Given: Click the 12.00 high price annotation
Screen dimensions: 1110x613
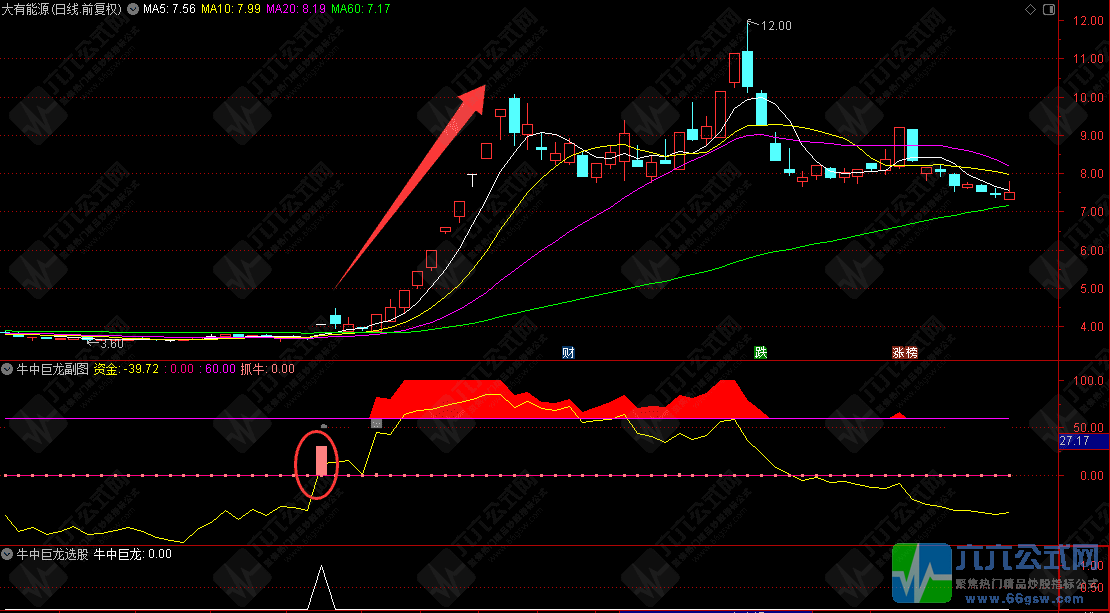Looking at the screenshot, I should click(776, 26).
